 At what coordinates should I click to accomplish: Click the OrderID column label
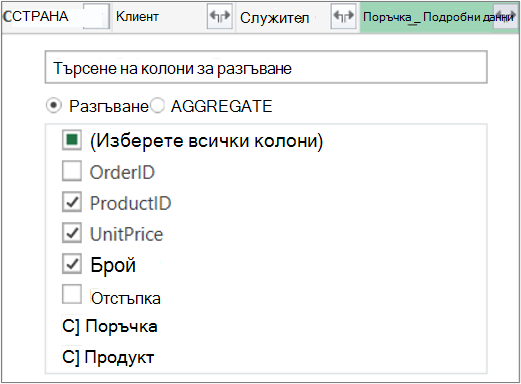click(x=122, y=172)
